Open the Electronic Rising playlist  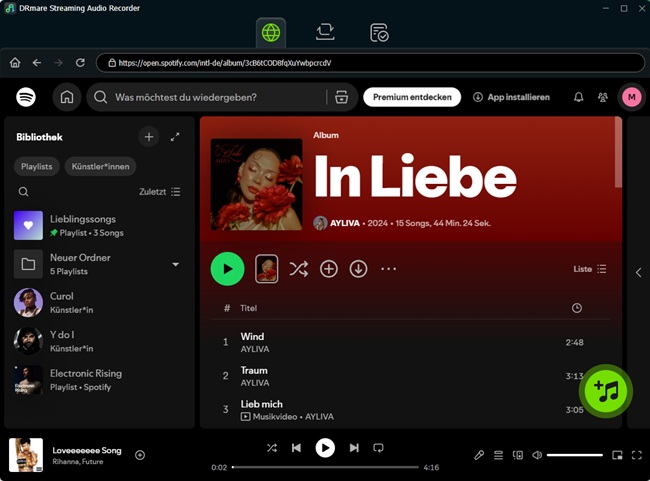pos(97,380)
